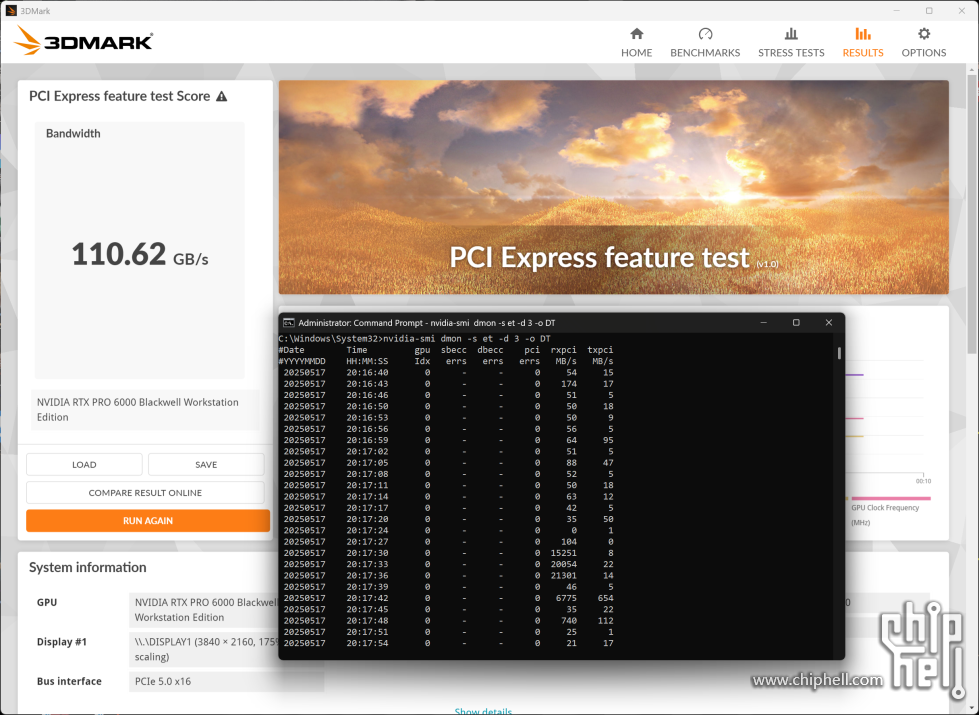Screen dimensions: 979x715
Task: Open the OPTIONS tab
Action: pos(923,42)
